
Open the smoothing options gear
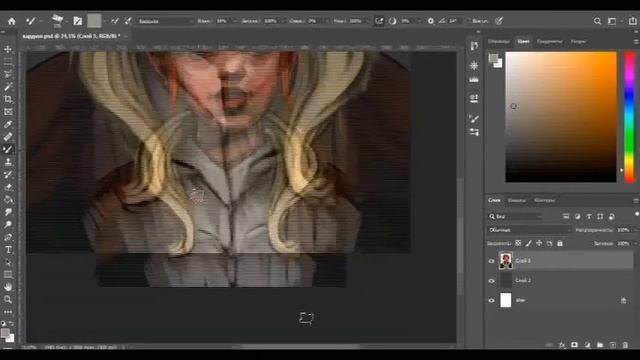(431, 21)
